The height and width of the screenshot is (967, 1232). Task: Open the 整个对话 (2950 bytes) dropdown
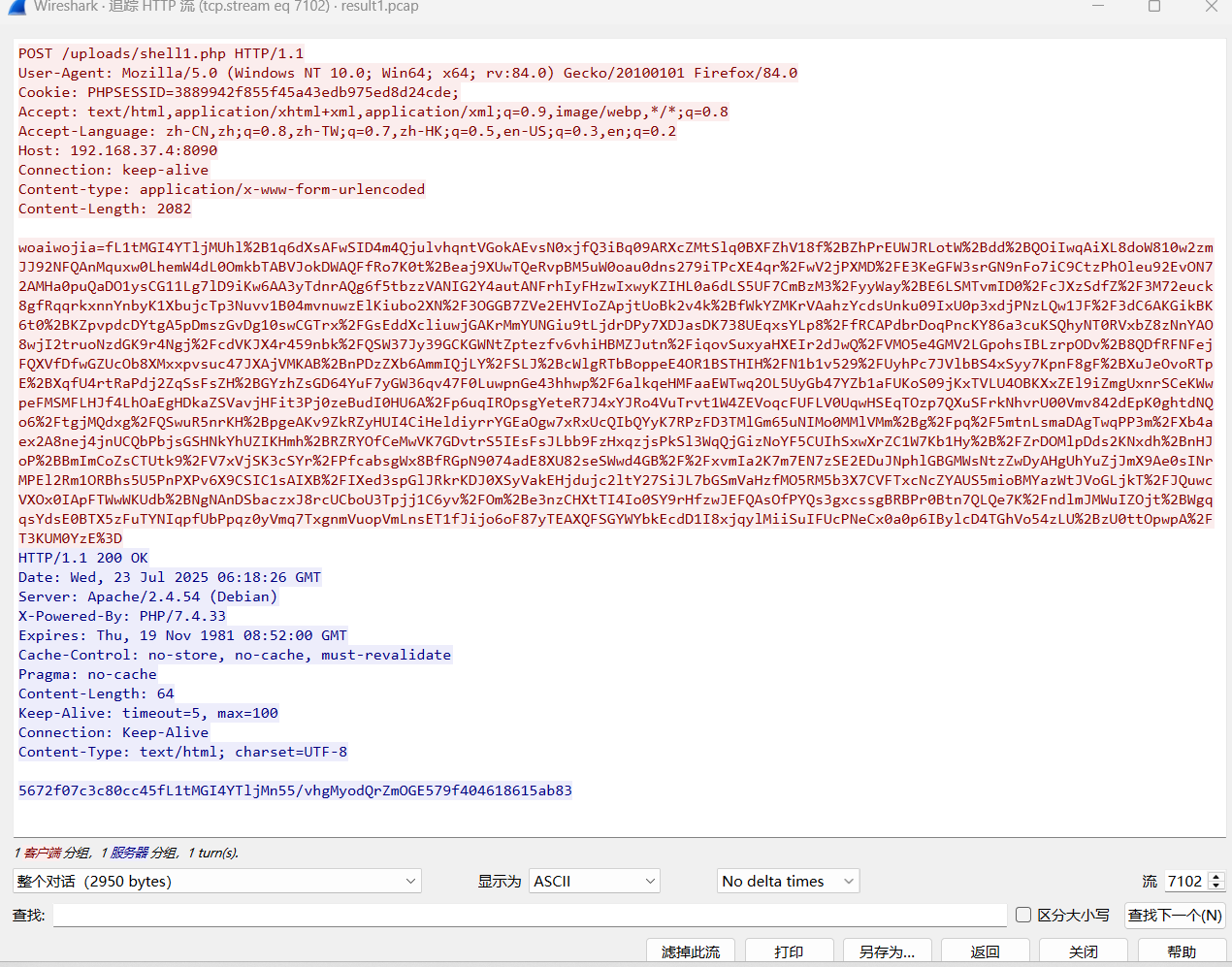(217, 881)
